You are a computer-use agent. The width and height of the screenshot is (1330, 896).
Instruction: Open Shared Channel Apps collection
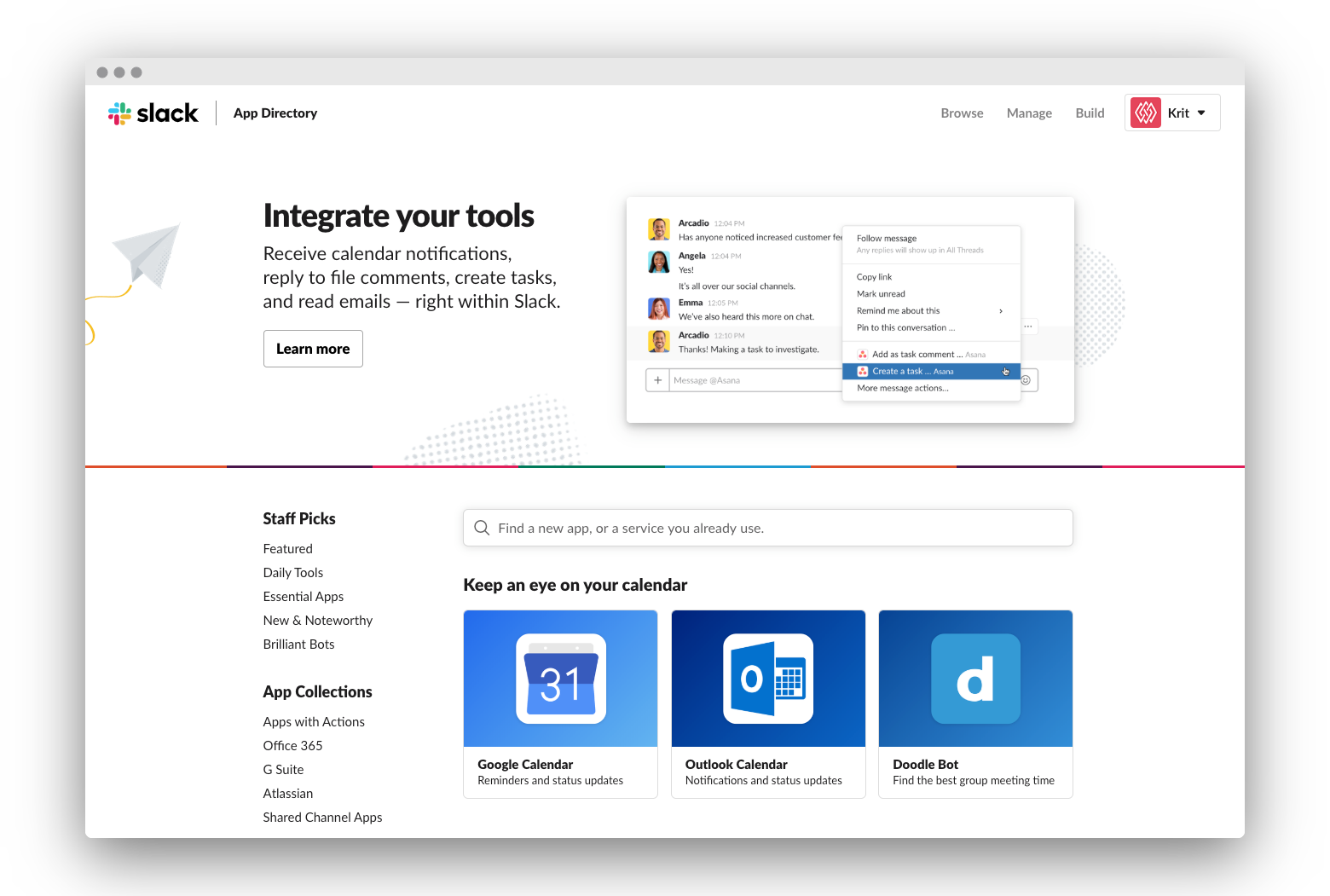click(x=322, y=818)
